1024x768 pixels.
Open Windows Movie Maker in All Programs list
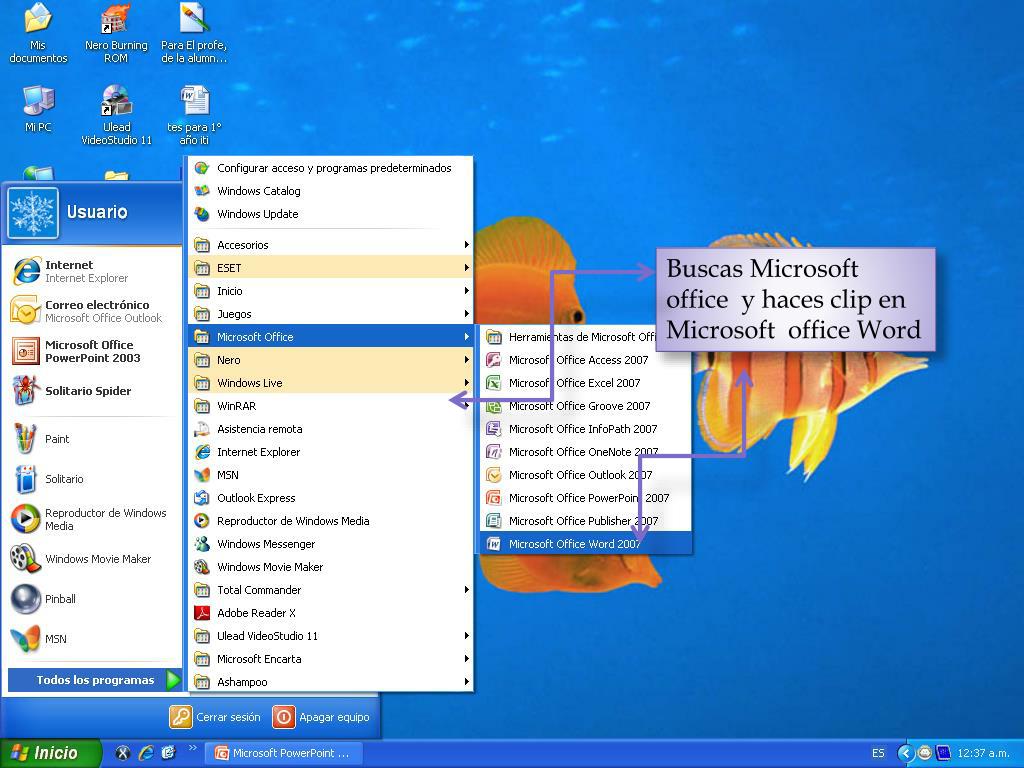(x=330, y=566)
